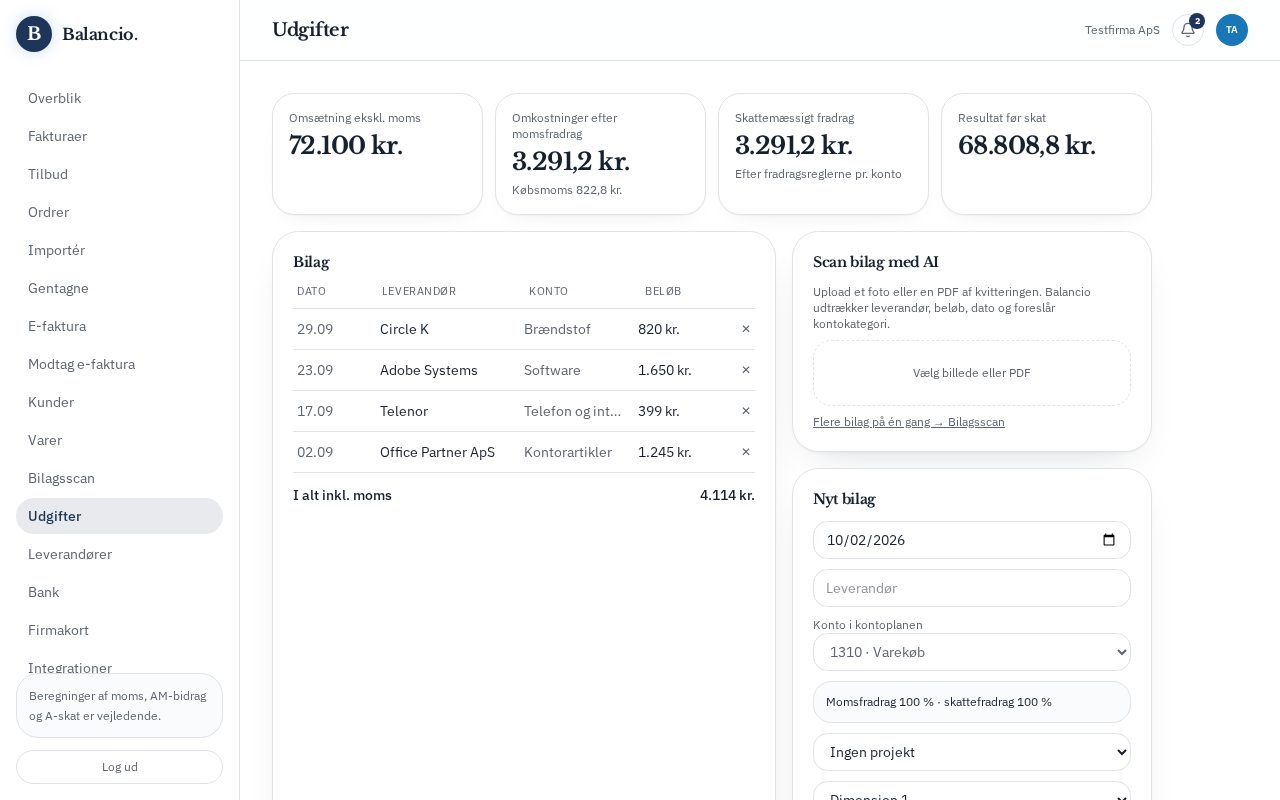Open the Firmakort page
This screenshot has width=1280, height=800.
[119, 630]
